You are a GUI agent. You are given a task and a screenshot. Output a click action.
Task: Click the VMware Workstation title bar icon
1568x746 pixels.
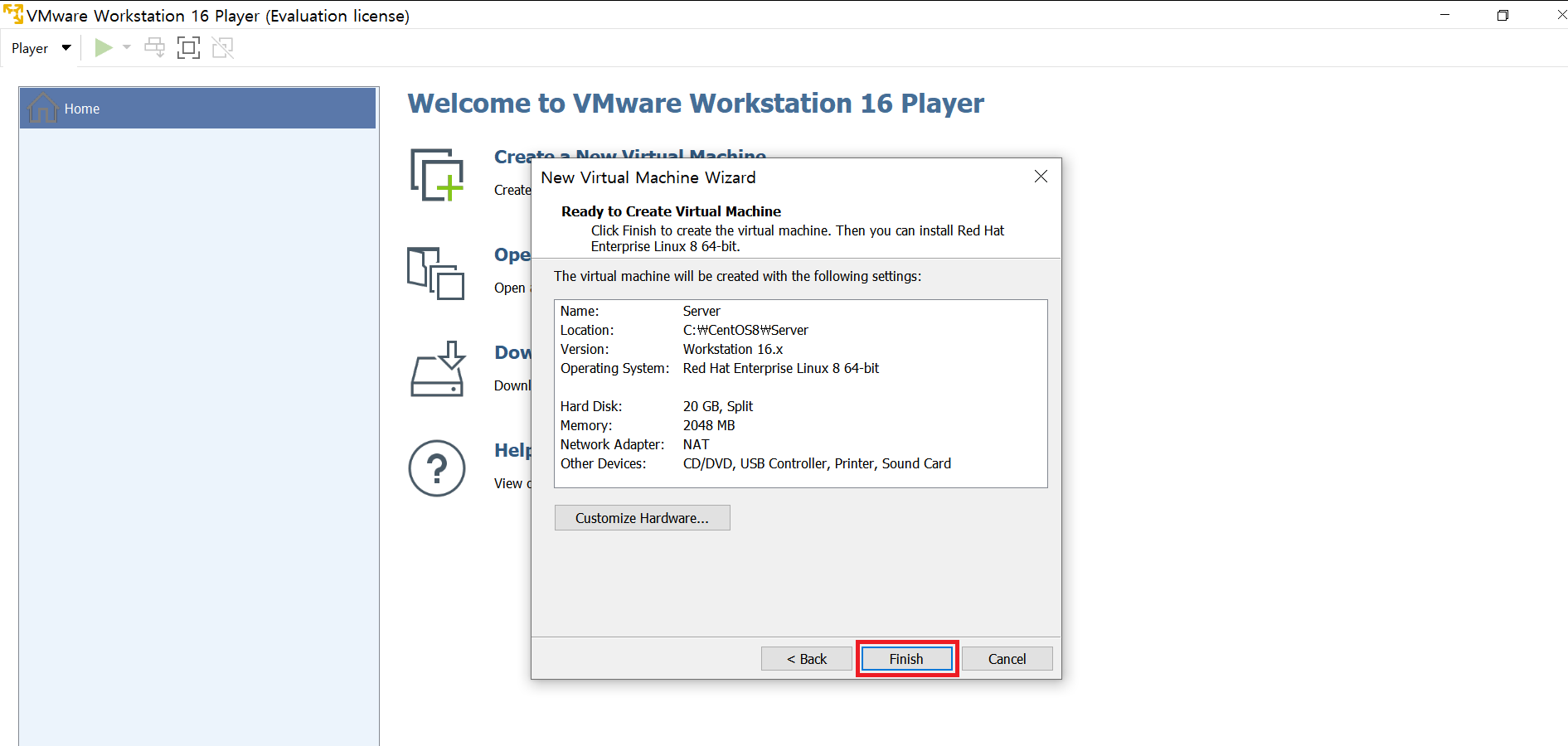coord(13,14)
